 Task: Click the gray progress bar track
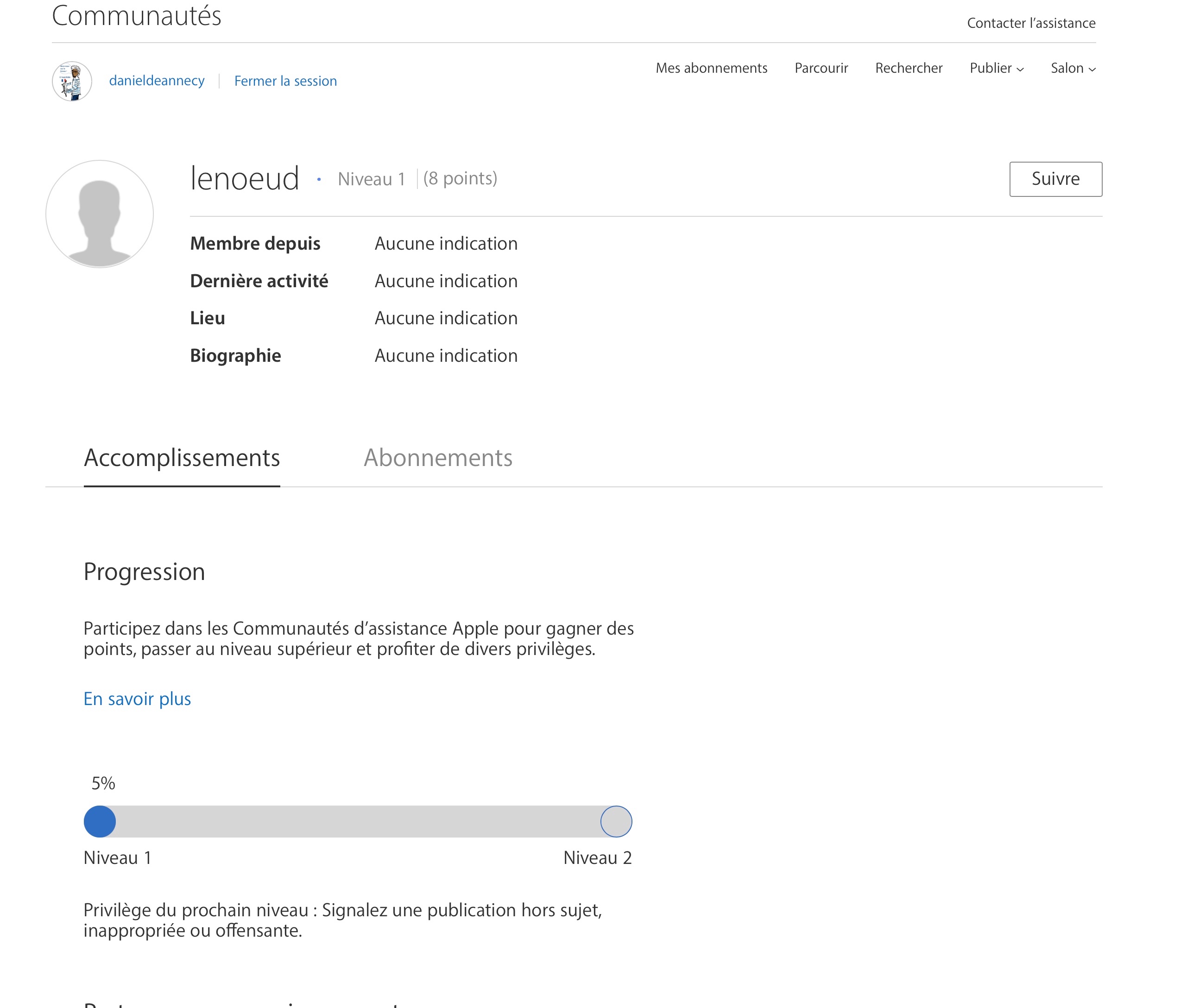(x=357, y=821)
